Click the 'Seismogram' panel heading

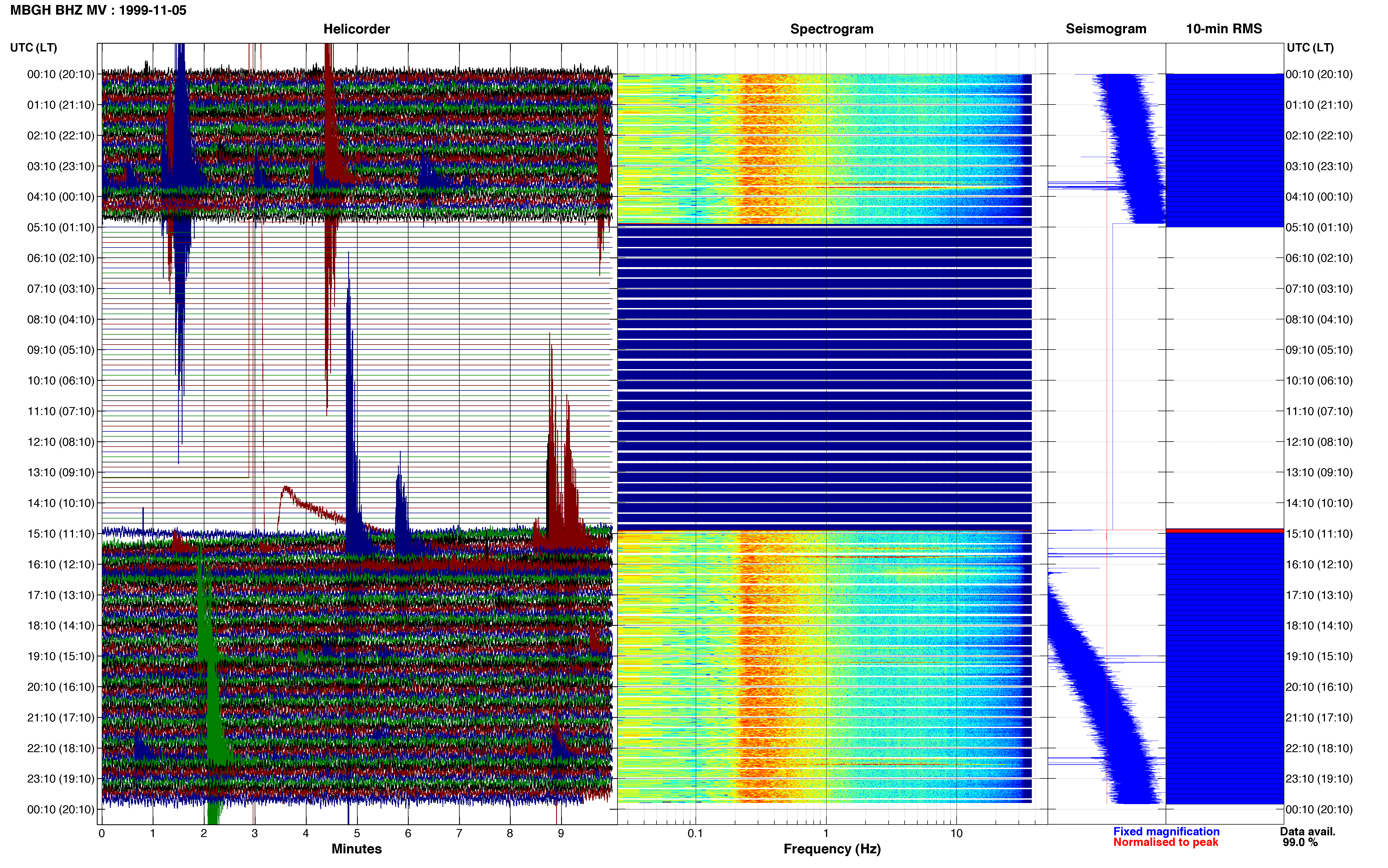[x=1106, y=29]
